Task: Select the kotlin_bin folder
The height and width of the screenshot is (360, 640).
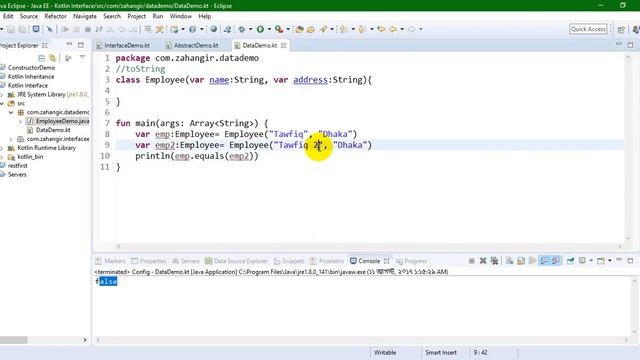Action: (30, 157)
